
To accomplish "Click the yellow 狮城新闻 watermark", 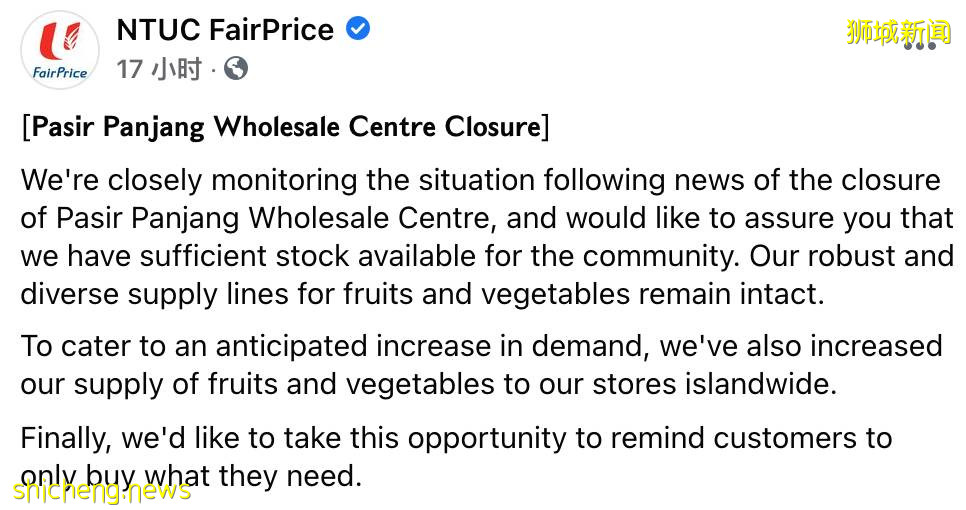I will [898, 30].
